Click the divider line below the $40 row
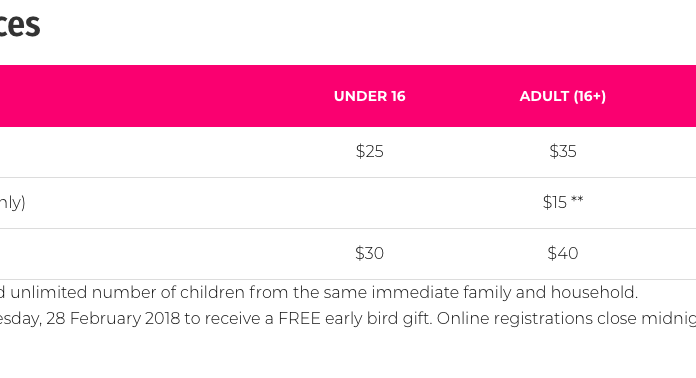This screenshot has height=378, width=696. [348, 280]
